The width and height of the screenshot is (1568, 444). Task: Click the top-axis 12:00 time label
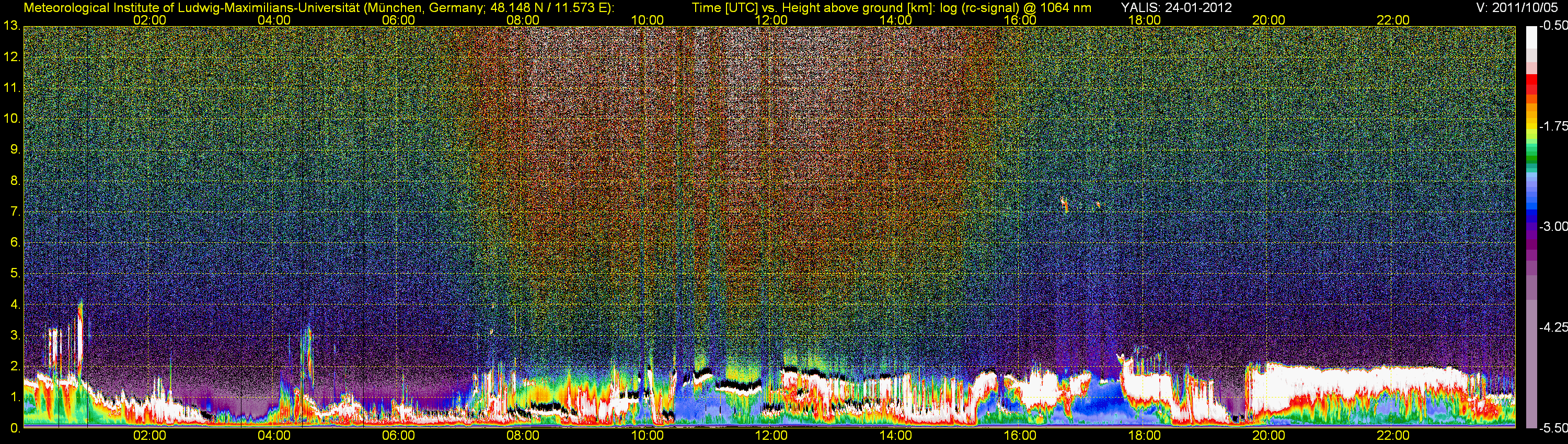(x=771, y=20)
